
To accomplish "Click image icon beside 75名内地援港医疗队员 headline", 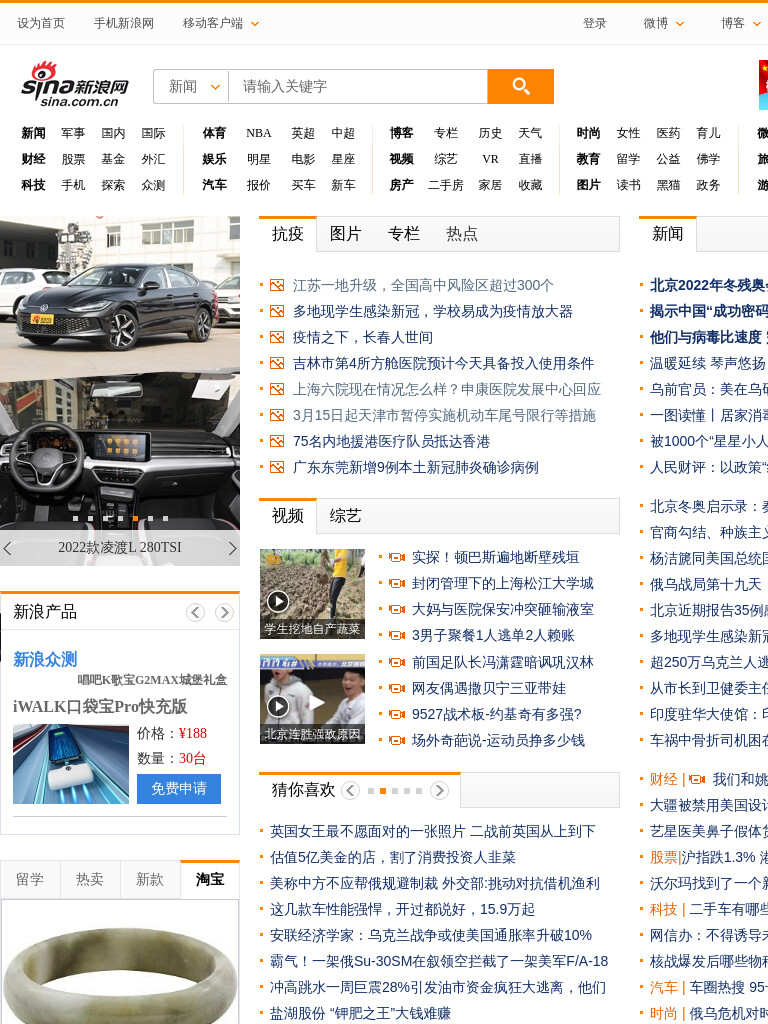I will pyautogui.click(x=277, y=441).
